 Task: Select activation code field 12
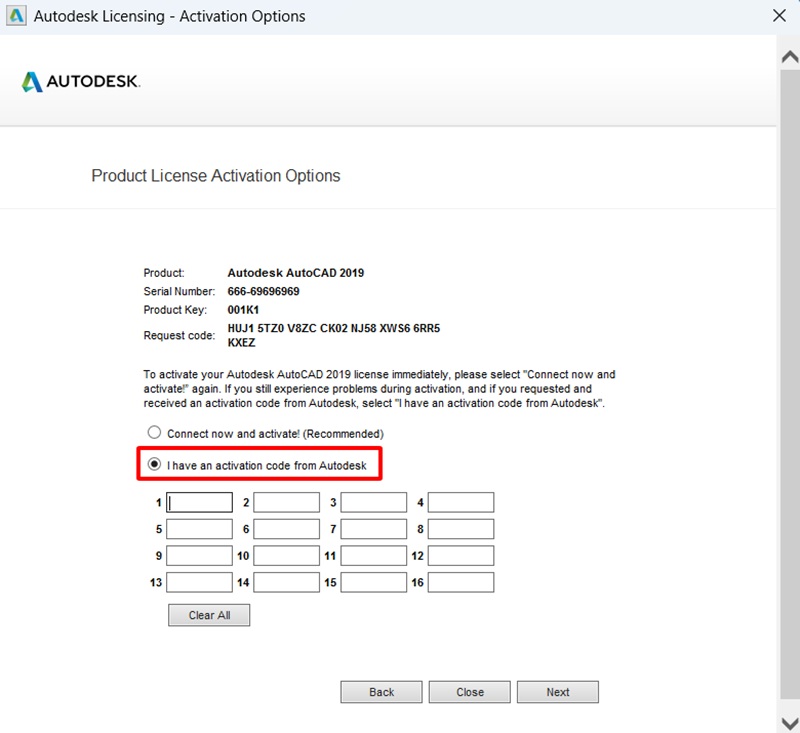pyautogui.click(x=461, y=555)
